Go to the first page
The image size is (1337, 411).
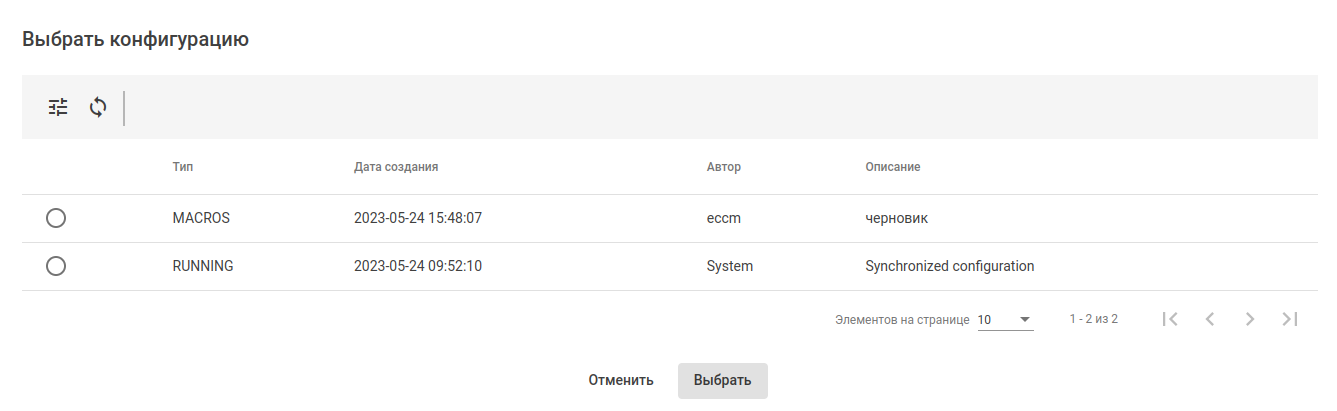[x=1170, y=319]
